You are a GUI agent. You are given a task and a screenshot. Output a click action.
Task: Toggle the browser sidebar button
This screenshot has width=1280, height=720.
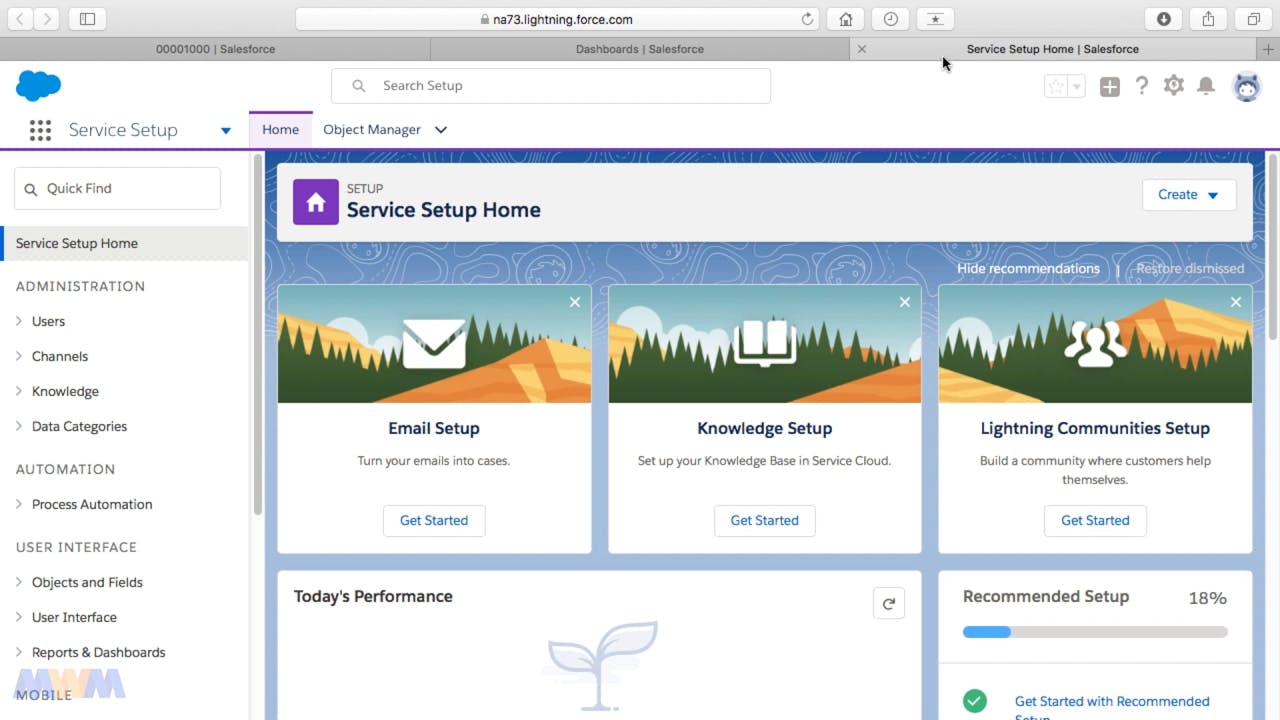click(x=88, y=19)
